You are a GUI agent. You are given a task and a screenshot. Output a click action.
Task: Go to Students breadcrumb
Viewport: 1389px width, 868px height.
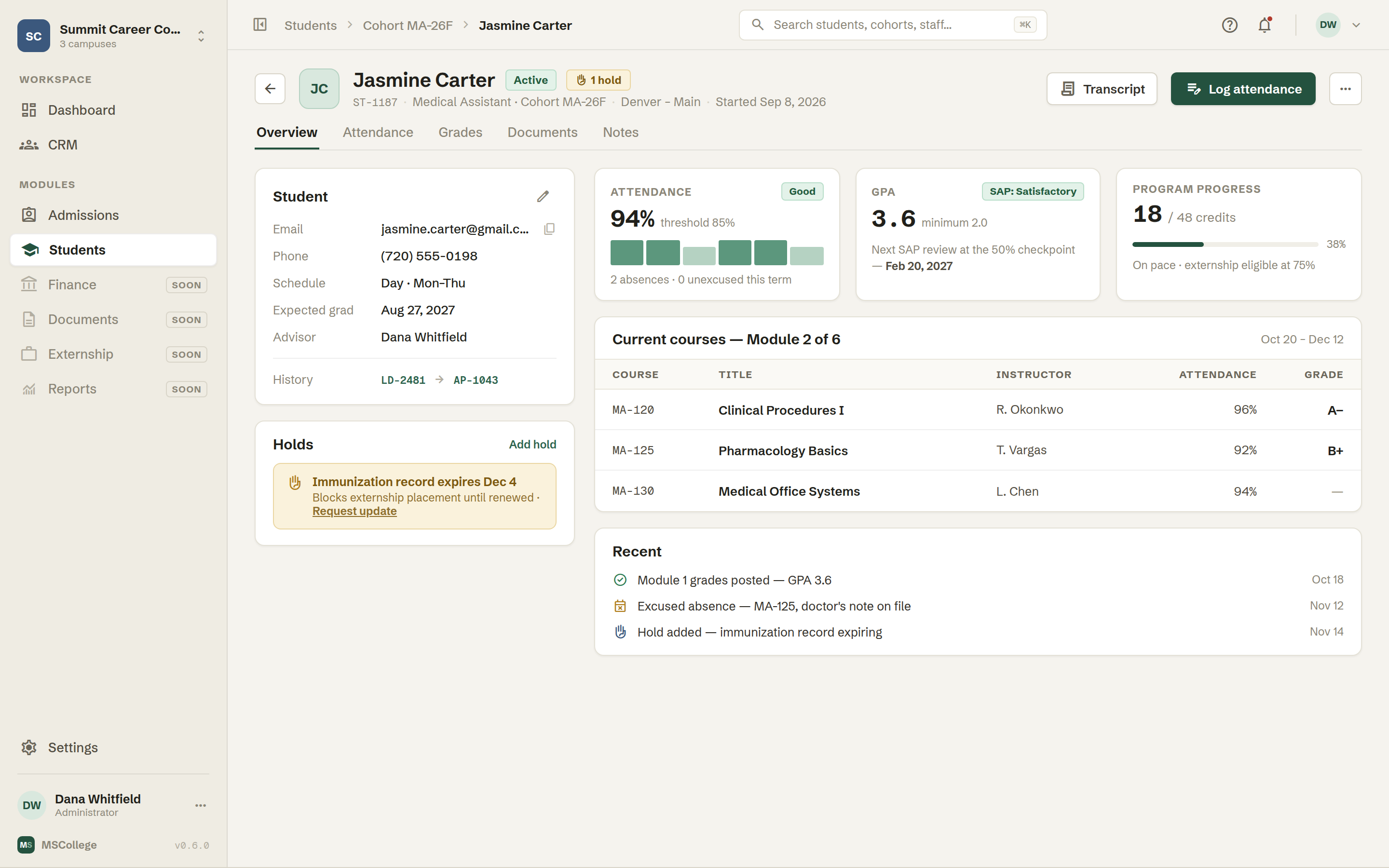311,25
